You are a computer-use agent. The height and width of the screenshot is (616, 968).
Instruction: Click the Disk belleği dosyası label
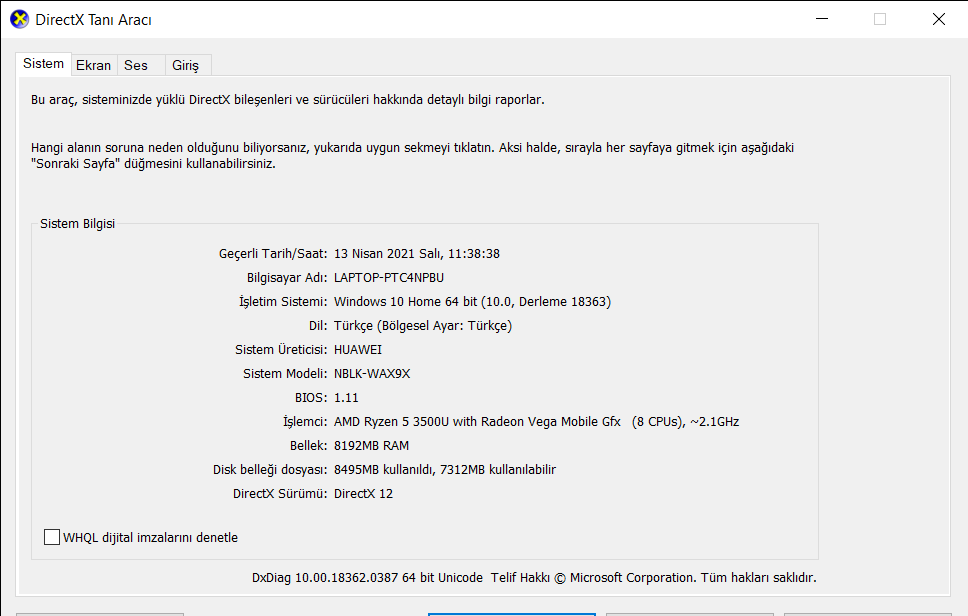coord(270,470)
